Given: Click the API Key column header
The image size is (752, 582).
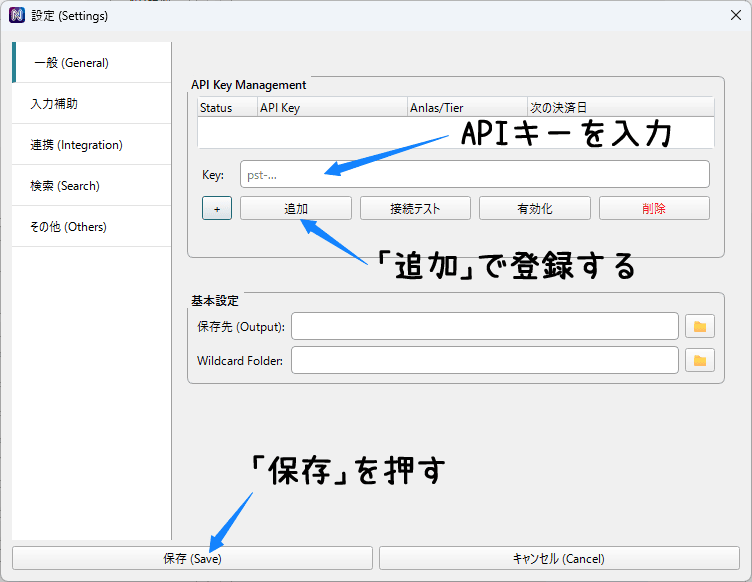Looking at the screenshot, I should point(332,107).
